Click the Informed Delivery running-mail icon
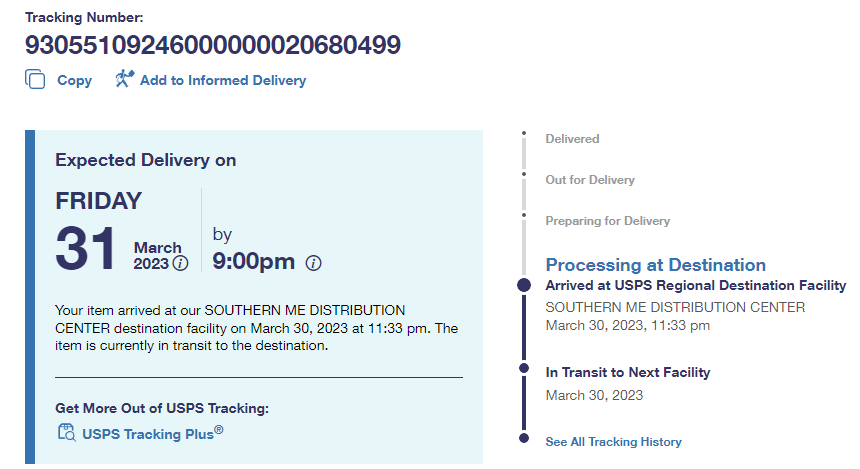The height and width of the screenshot is (469, 860). (x=124, y=79)
